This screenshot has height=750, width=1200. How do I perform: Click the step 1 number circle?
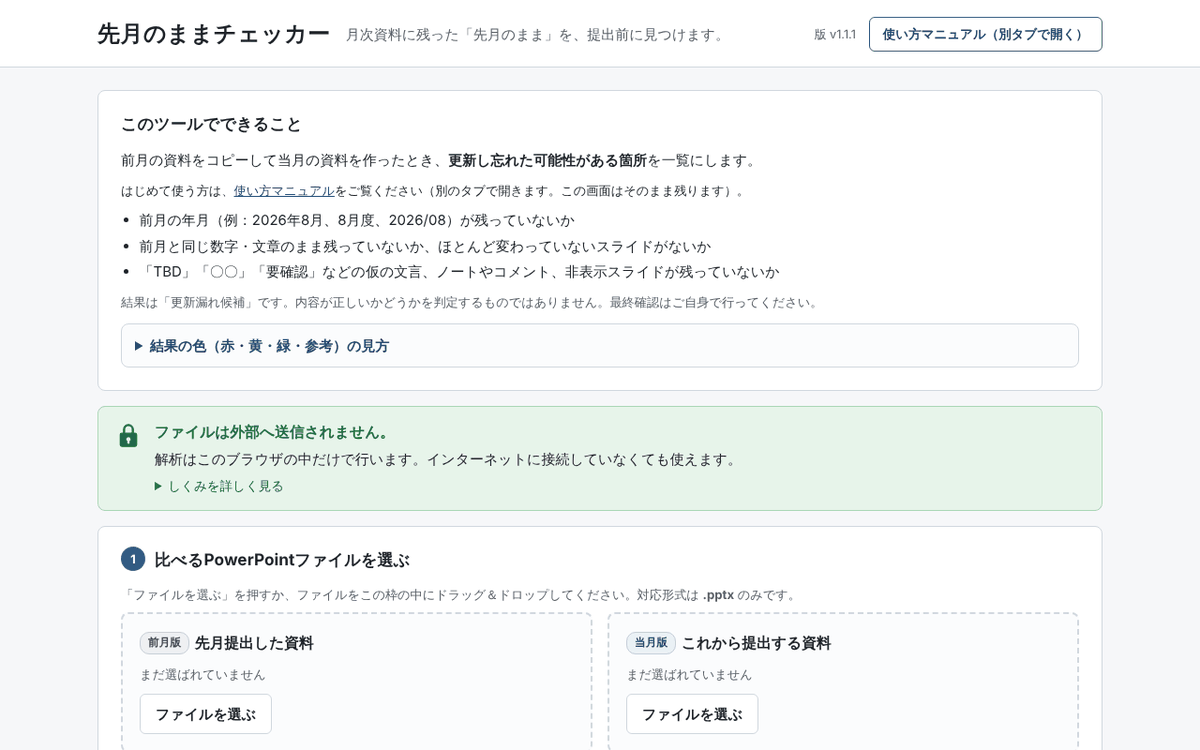133,559
